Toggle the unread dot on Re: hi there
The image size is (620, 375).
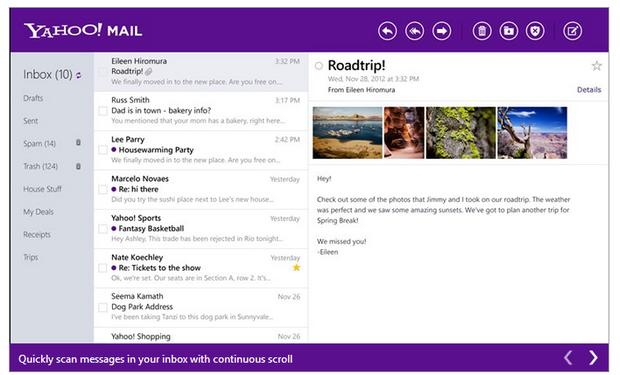[x=114, y=189]
